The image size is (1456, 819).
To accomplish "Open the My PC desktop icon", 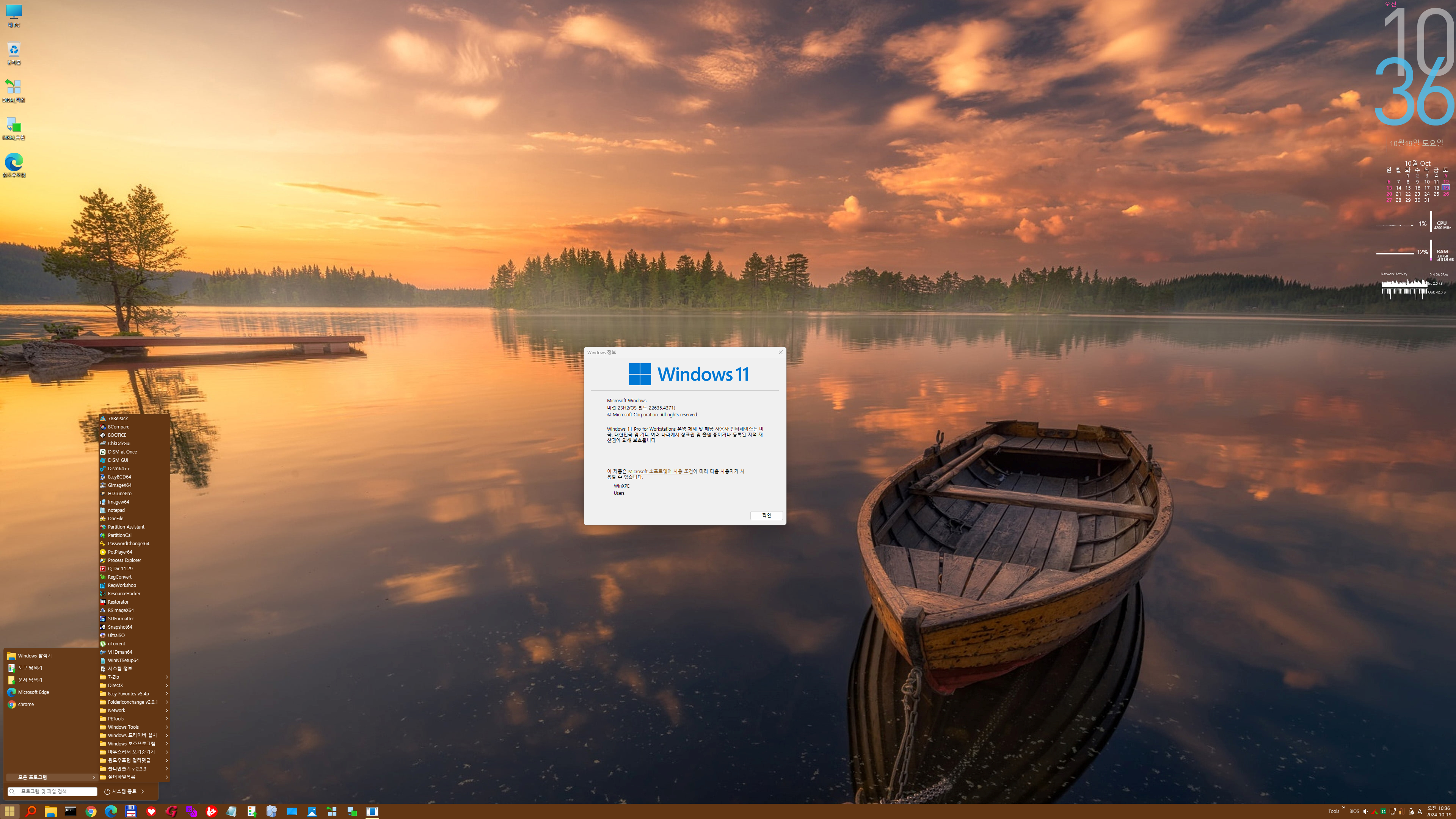I will click(14, 16).
